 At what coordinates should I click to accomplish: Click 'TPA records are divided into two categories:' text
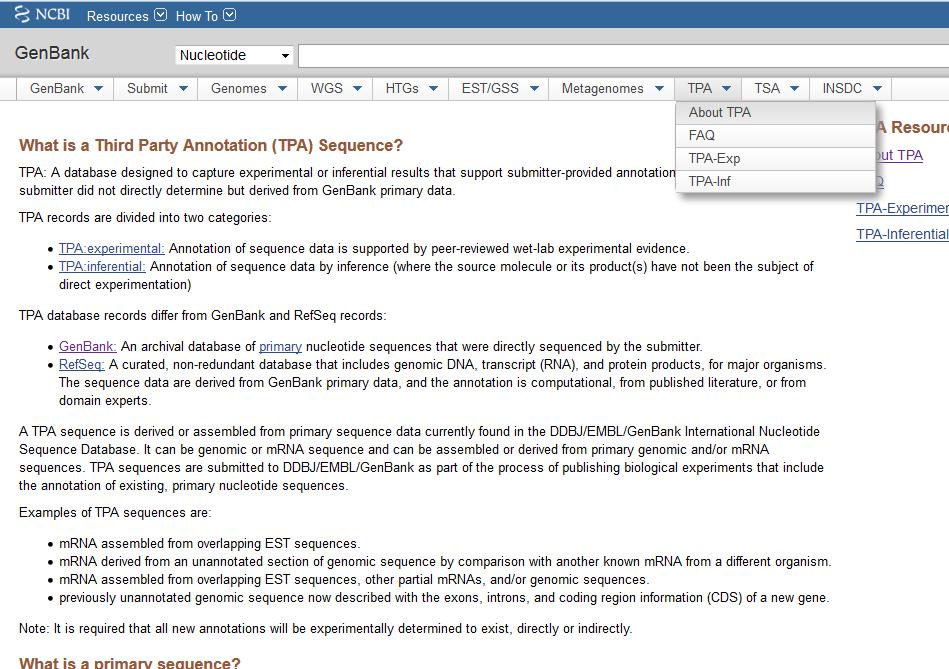click(x=145, y=218)
